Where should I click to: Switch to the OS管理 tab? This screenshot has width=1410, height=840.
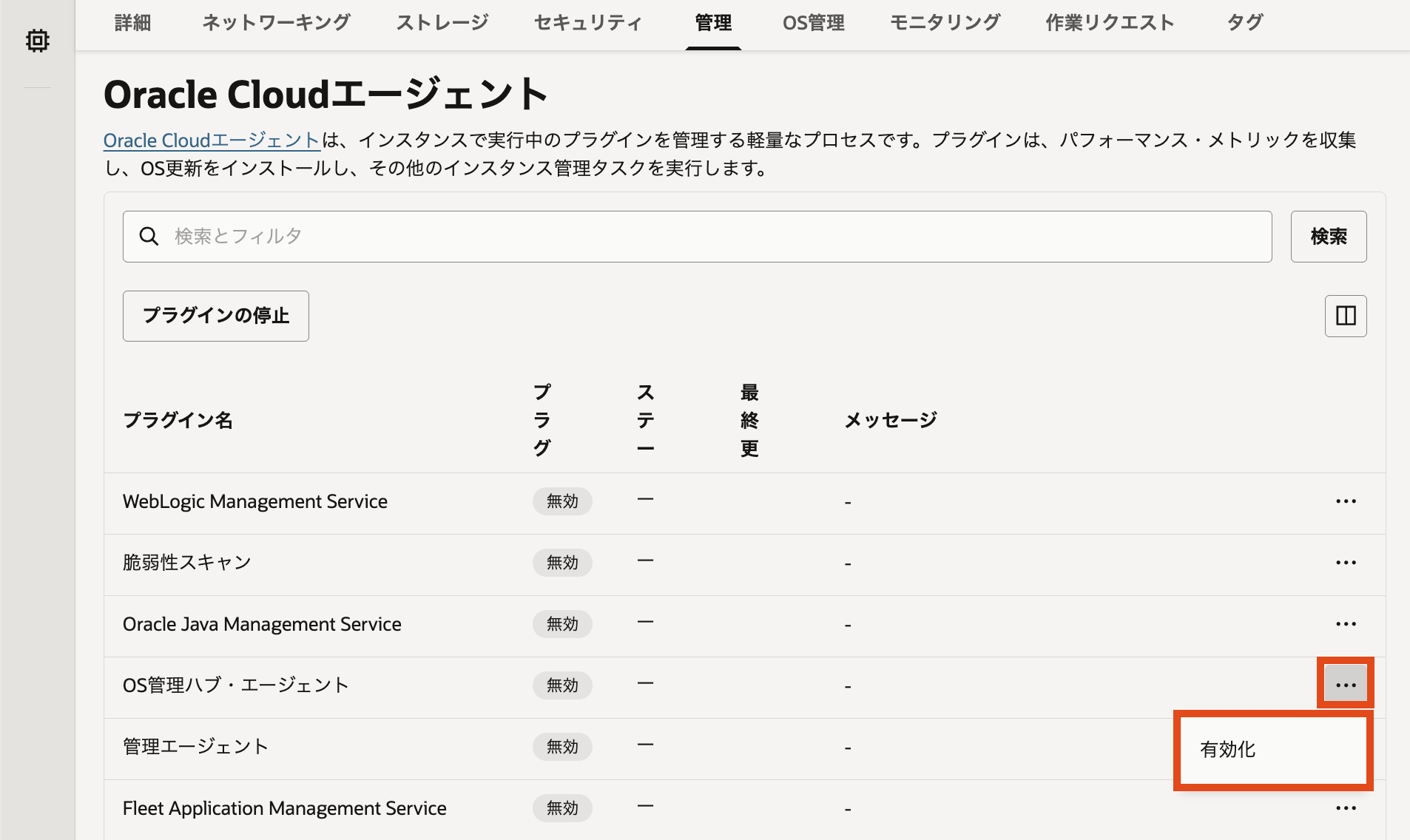click(x=813, y=23)
